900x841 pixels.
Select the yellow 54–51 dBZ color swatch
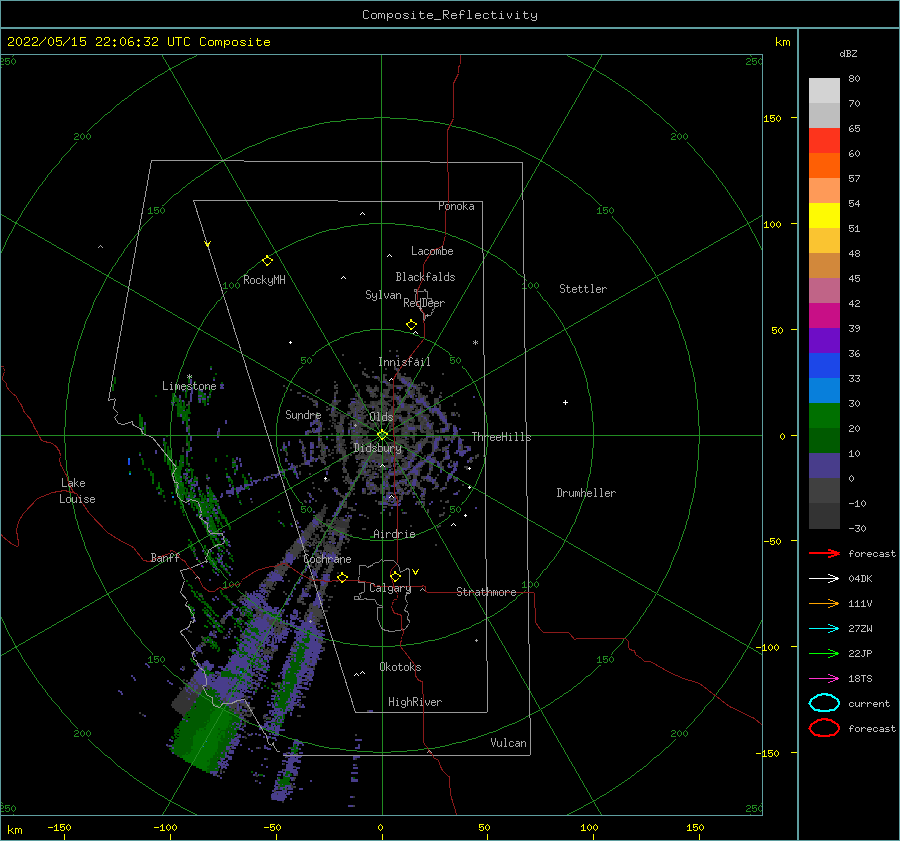coord(824,216)
